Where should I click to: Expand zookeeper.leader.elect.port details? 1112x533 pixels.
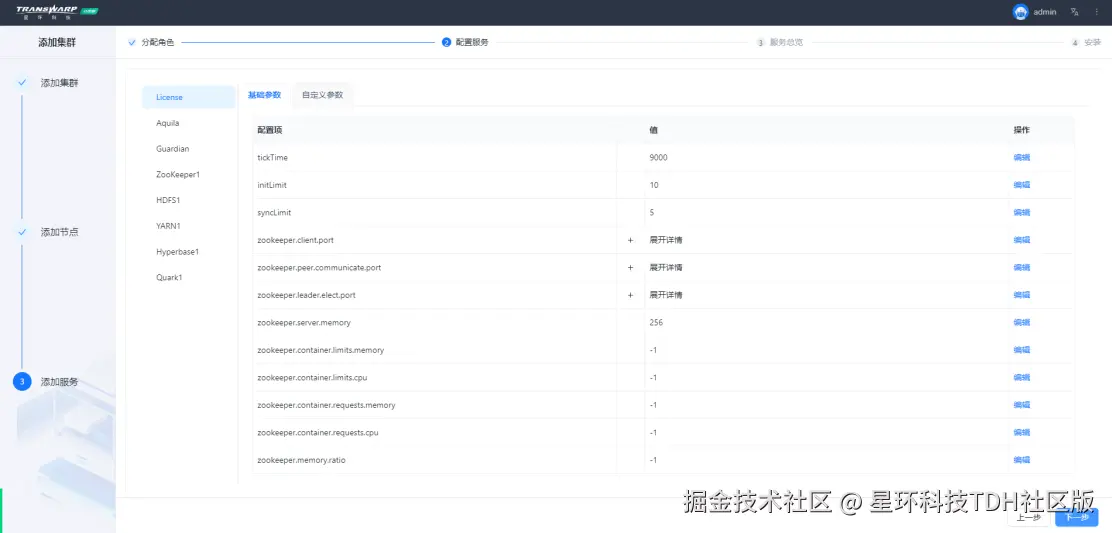tap(630, 295)
